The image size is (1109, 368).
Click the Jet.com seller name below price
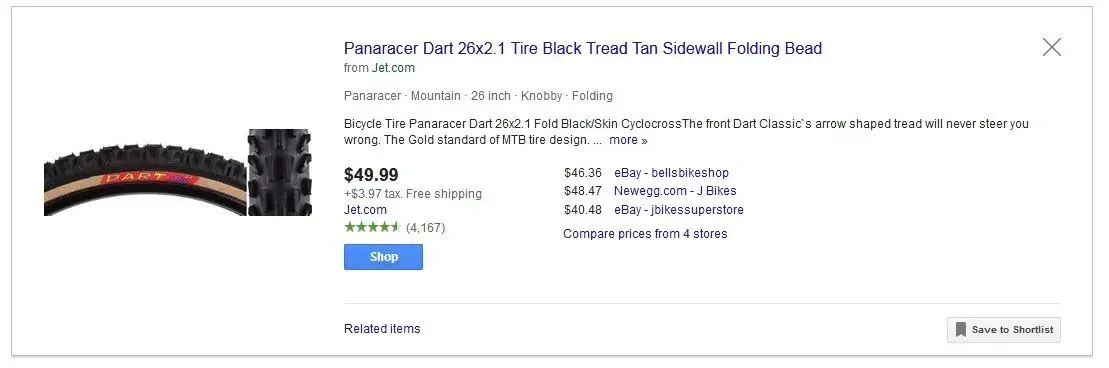pos(365,210)
